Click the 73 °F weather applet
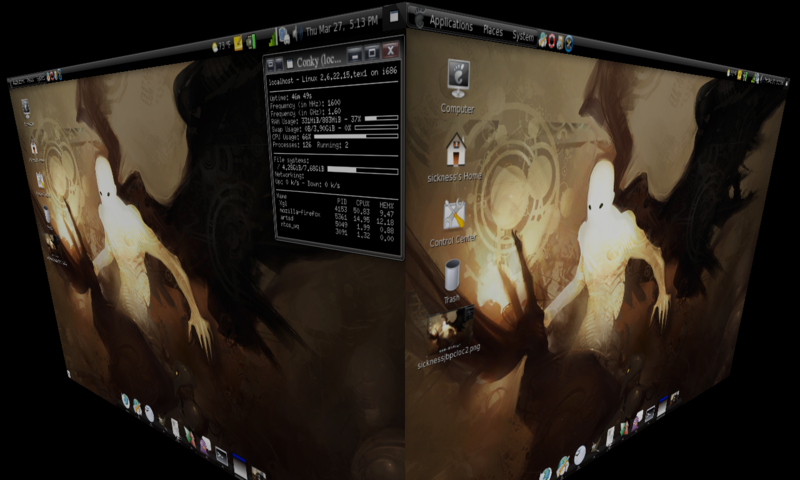 tap(221, 46)
